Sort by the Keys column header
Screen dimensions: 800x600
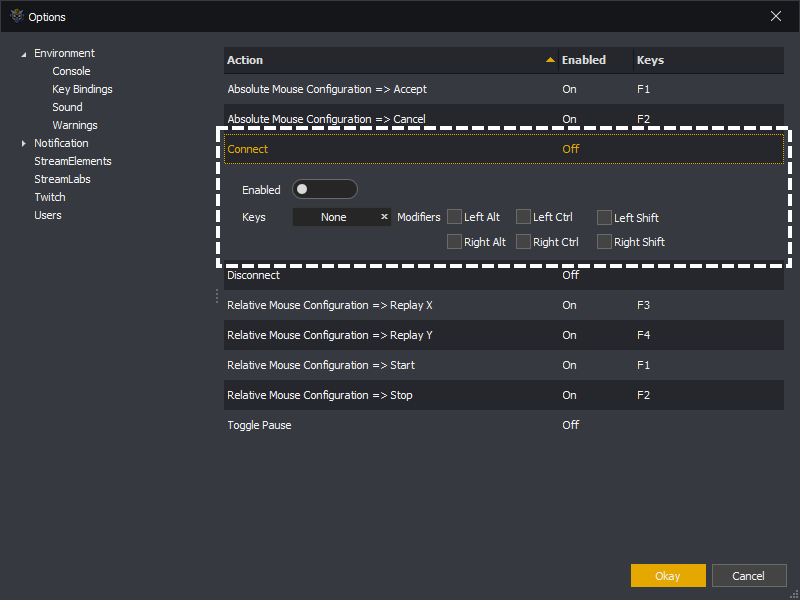(709, 60)
